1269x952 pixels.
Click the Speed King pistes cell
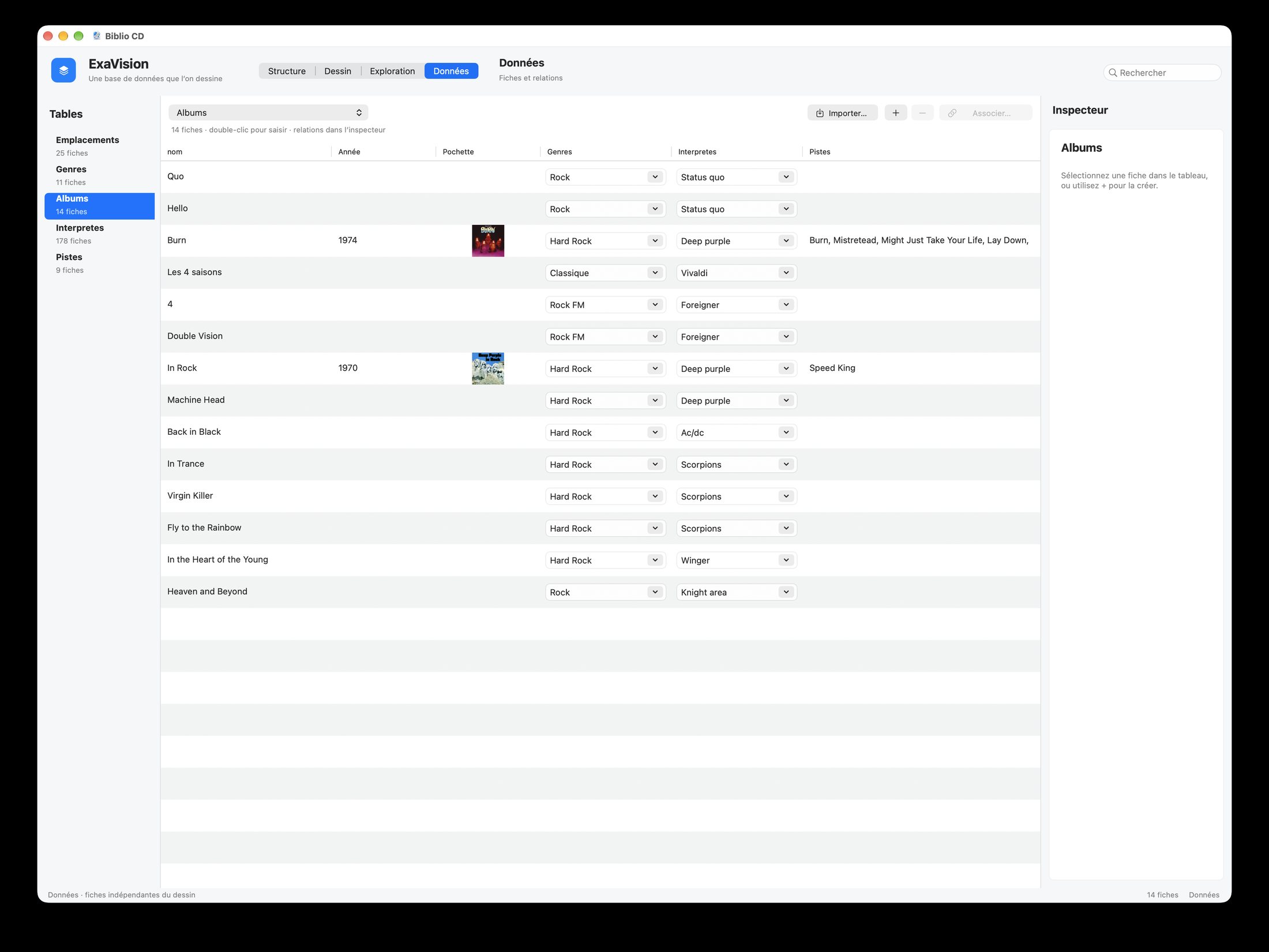coord(832,368)
